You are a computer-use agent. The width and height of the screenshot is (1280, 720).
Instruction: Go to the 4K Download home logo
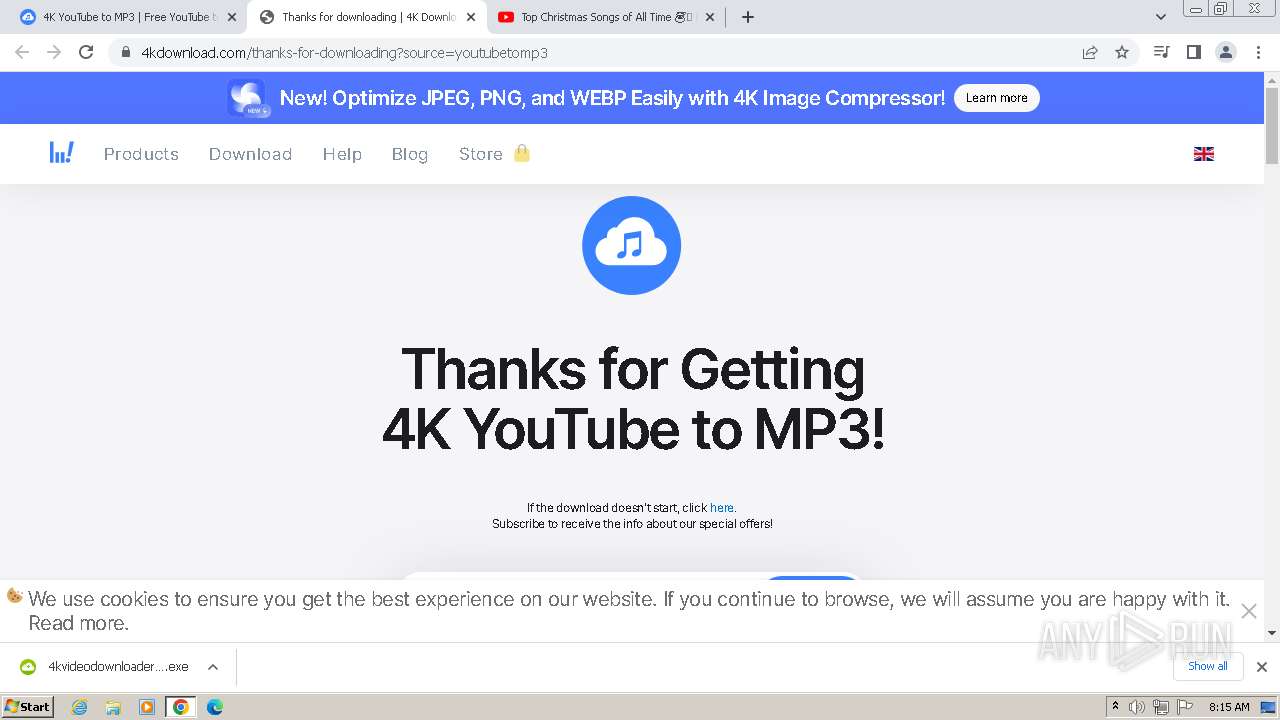click(61, 153)
